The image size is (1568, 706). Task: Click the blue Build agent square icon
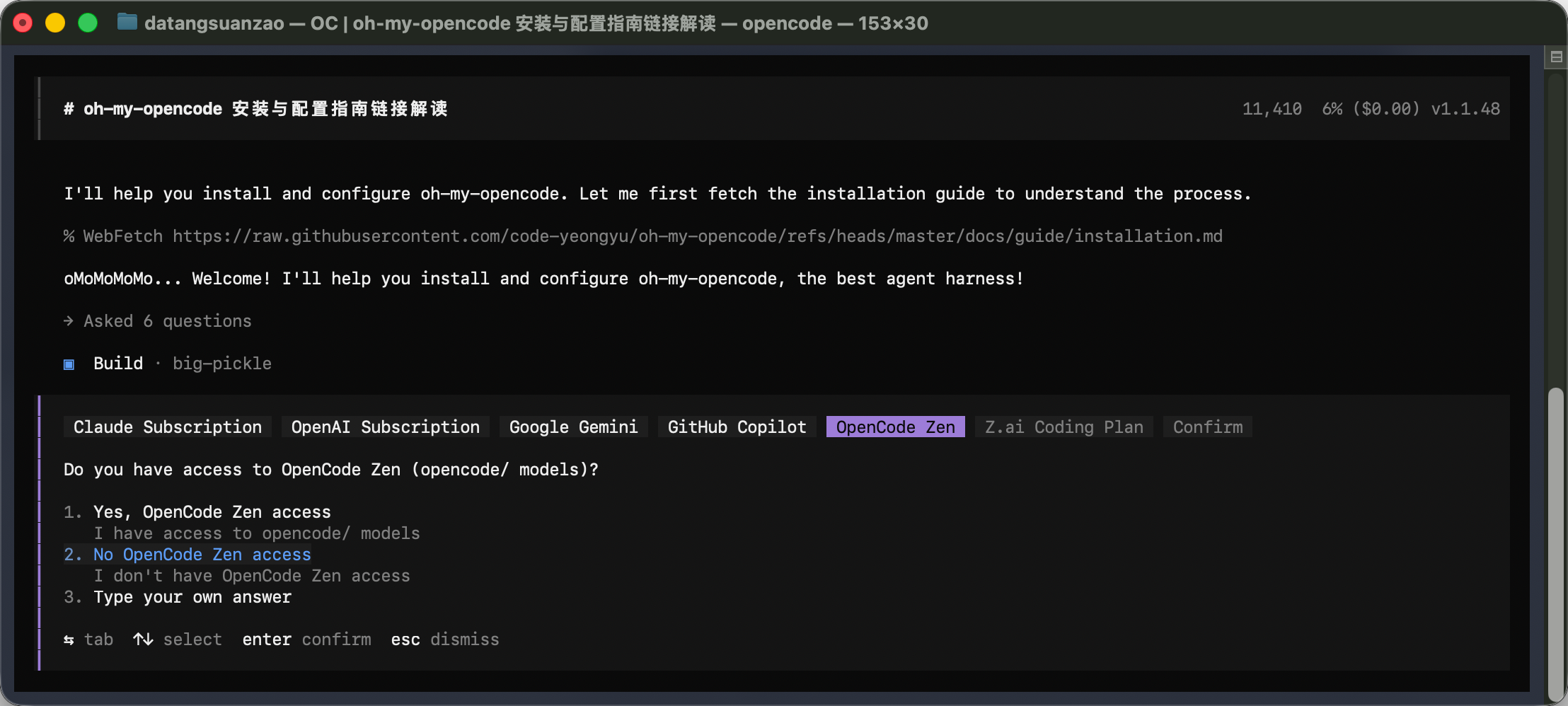pyautogui.click(x=69, y=364)
